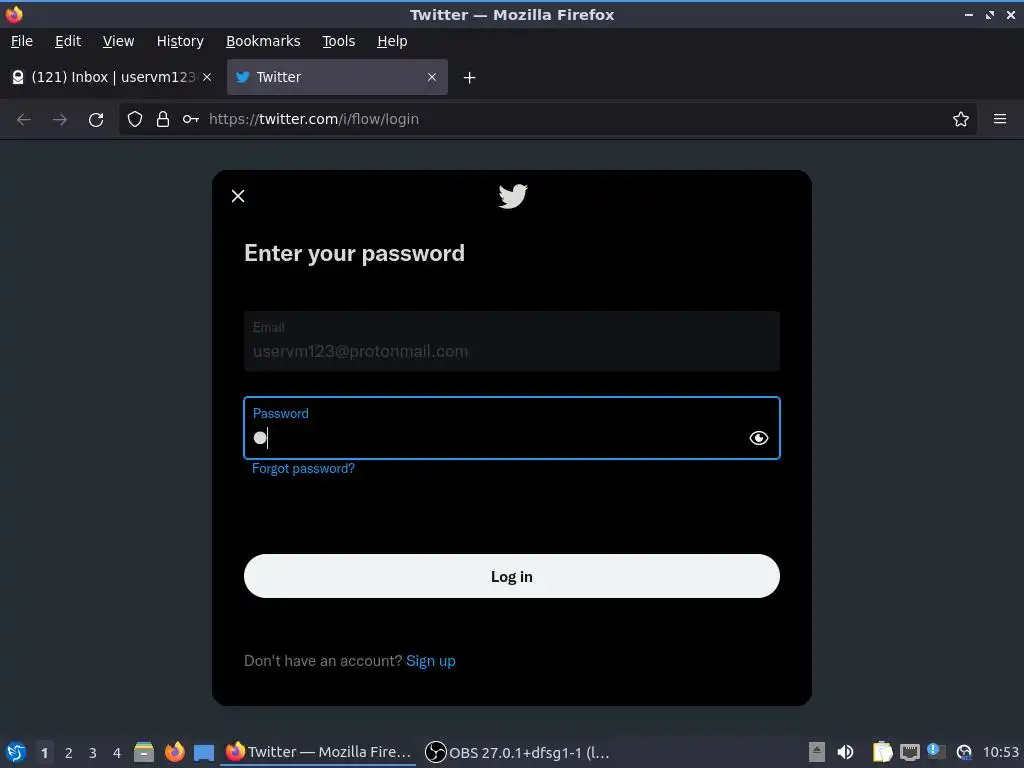Switch to the OBS 27.0.1 taskbar window

[x=518, y=752]
